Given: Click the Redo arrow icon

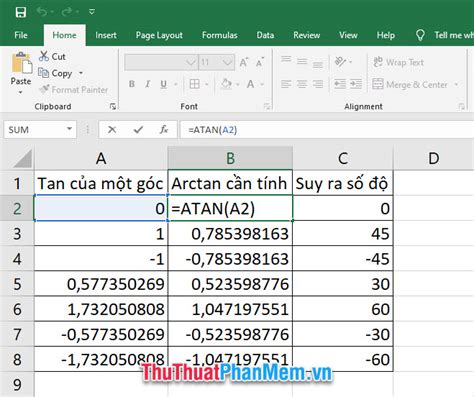Looking at the screenshot, I should [67, 12].
